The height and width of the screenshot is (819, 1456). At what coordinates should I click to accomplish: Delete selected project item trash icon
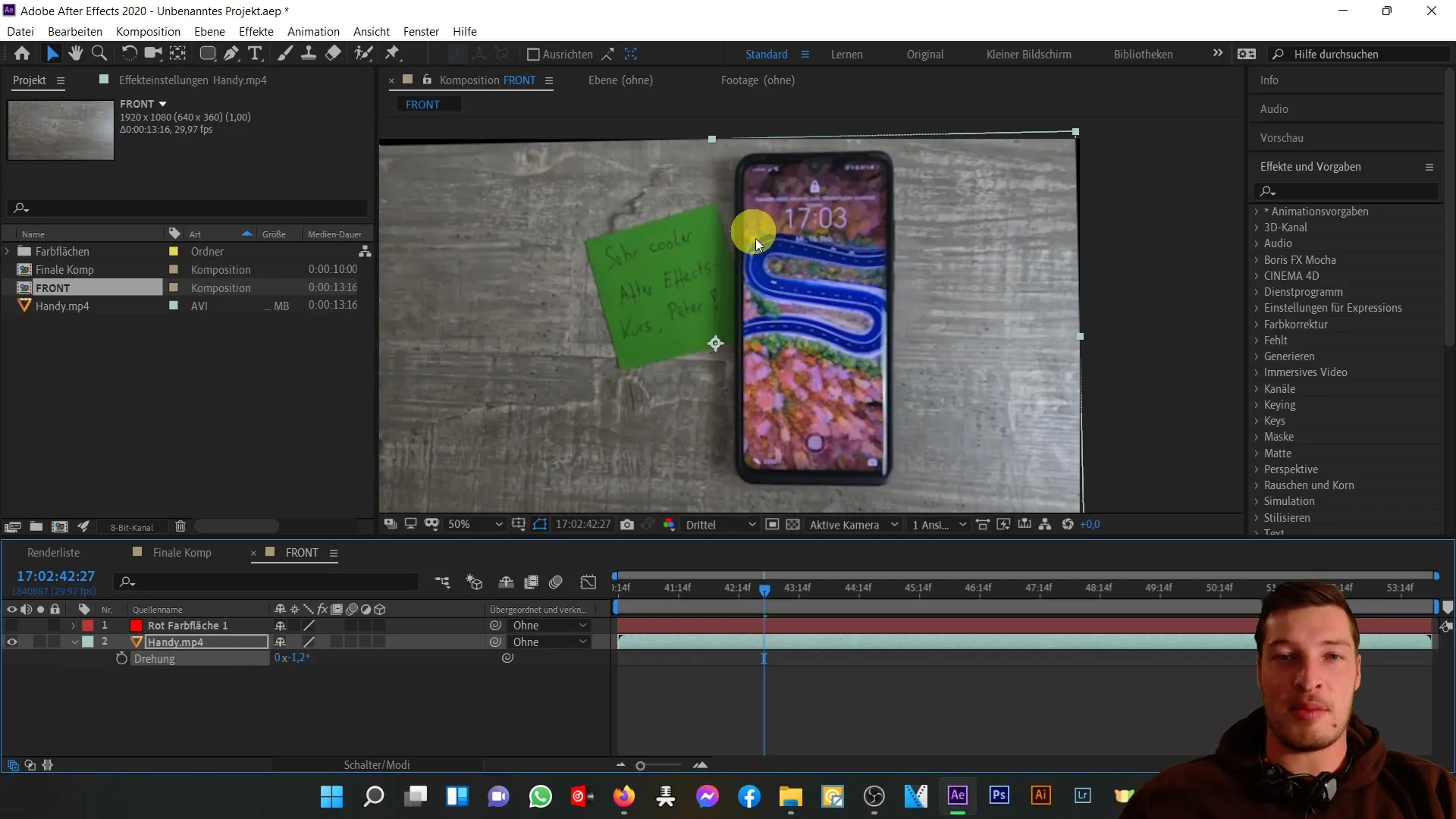(x=180, y=527)
